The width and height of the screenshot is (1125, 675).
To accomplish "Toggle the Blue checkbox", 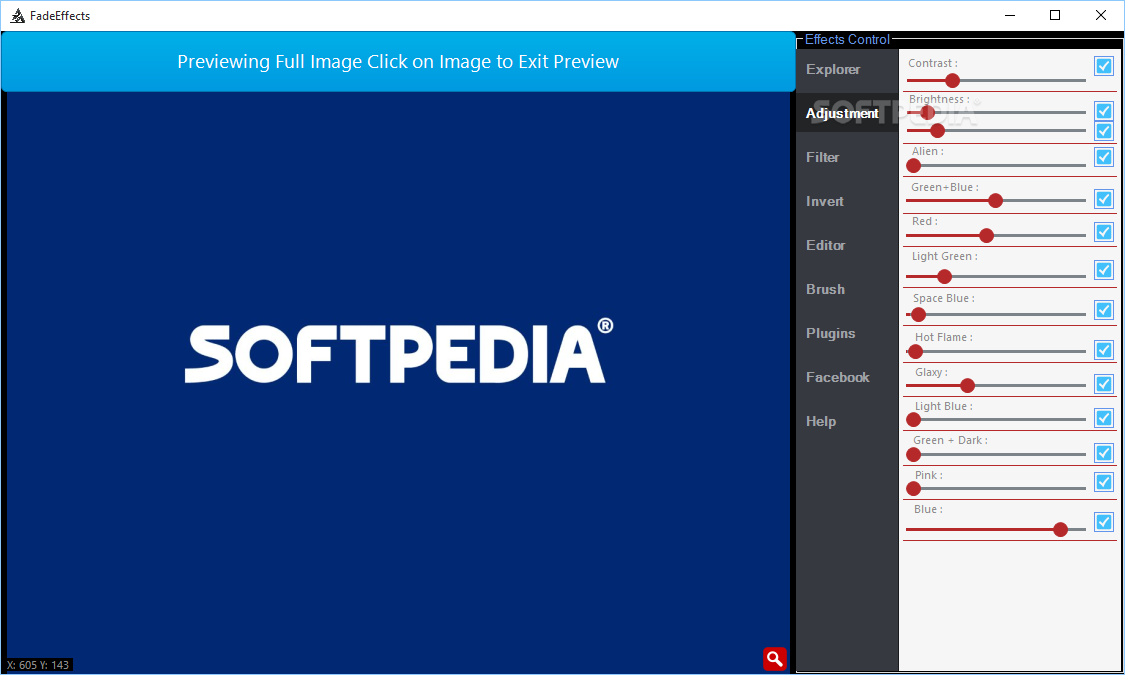I will pos(1103,522).
